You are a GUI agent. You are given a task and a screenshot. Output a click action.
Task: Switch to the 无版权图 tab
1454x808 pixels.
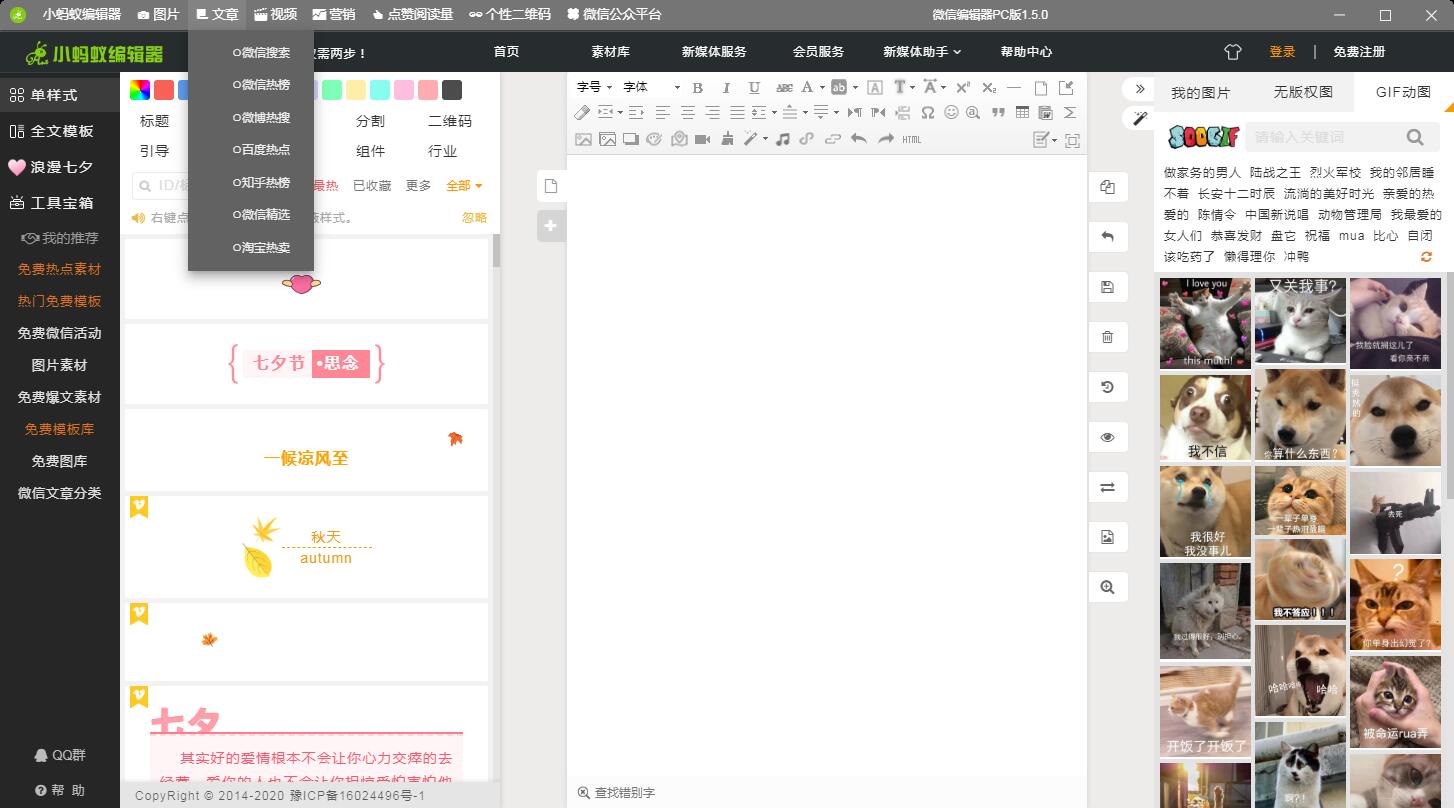[1303, 92]
